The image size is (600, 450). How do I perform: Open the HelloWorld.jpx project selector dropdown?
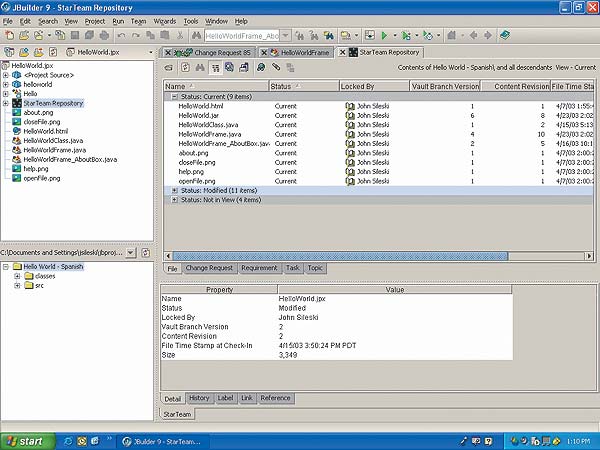click(151, 52)
